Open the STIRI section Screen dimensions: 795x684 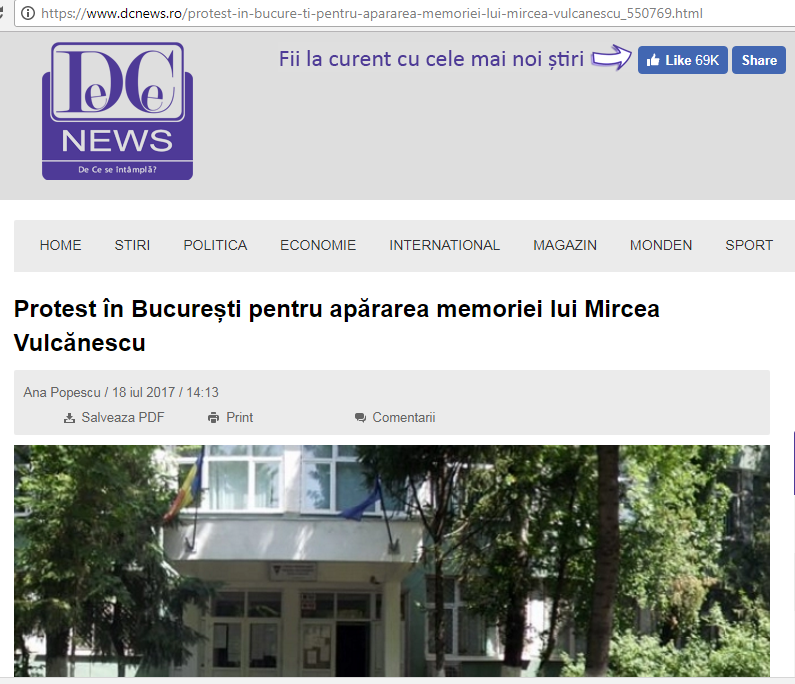pyautogui.click(x=132, y=245)
